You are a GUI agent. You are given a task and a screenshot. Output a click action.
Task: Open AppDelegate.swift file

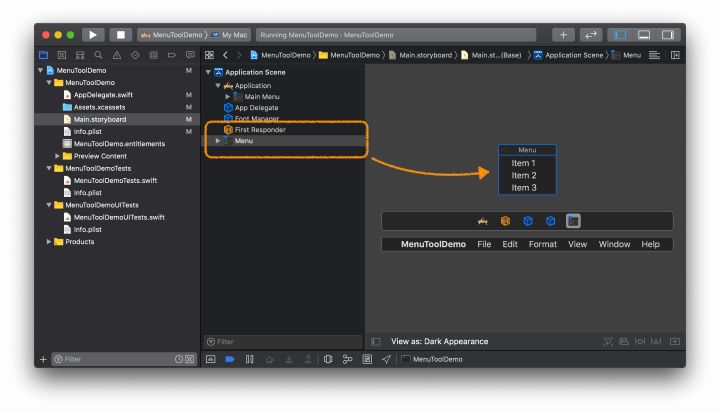pos(103,95)
